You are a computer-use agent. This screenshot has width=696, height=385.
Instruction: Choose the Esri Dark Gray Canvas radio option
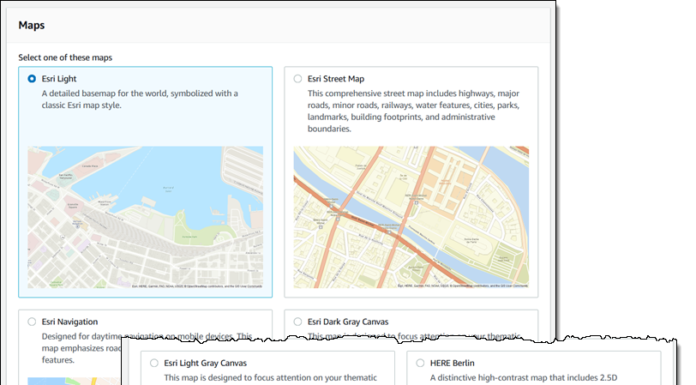point(297,321)
